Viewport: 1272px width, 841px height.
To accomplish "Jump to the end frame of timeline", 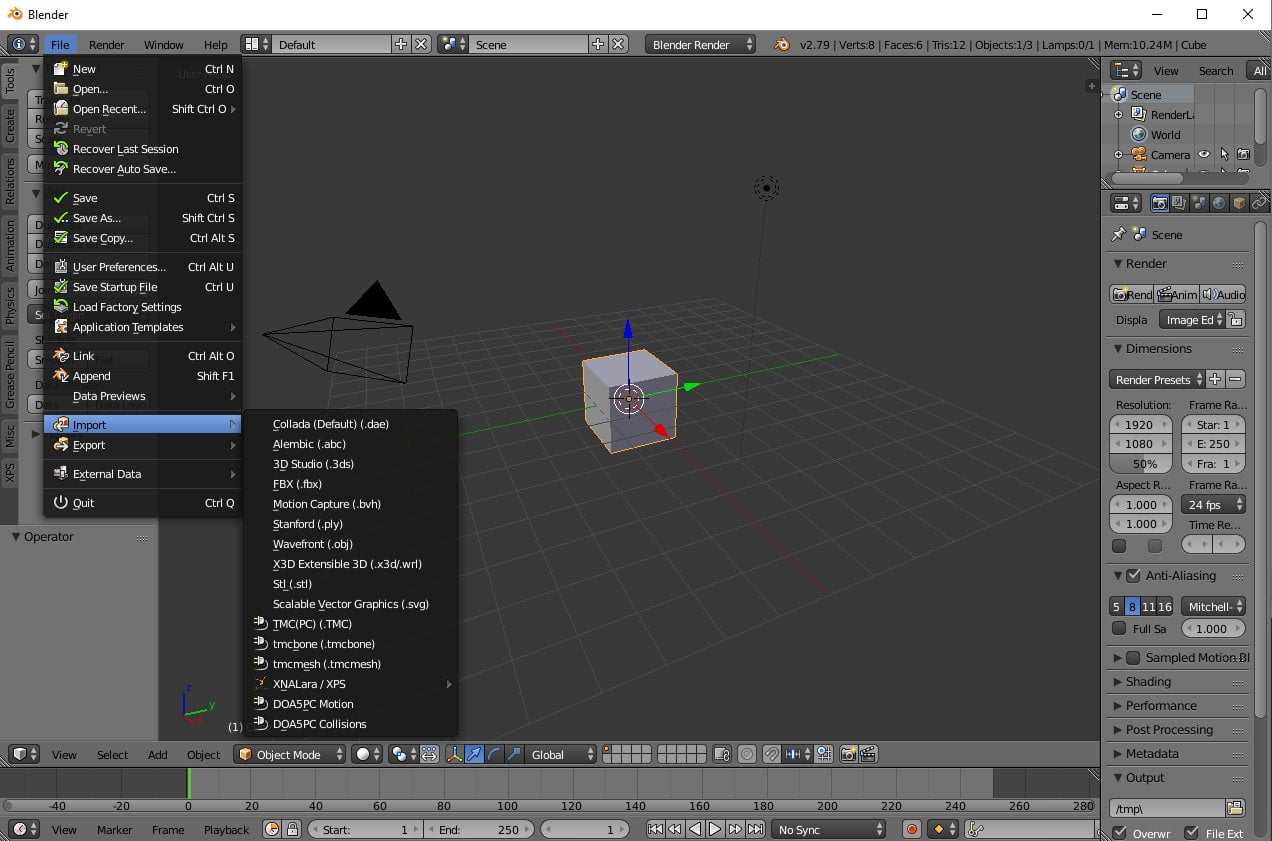I will click(x=756, y=830).
